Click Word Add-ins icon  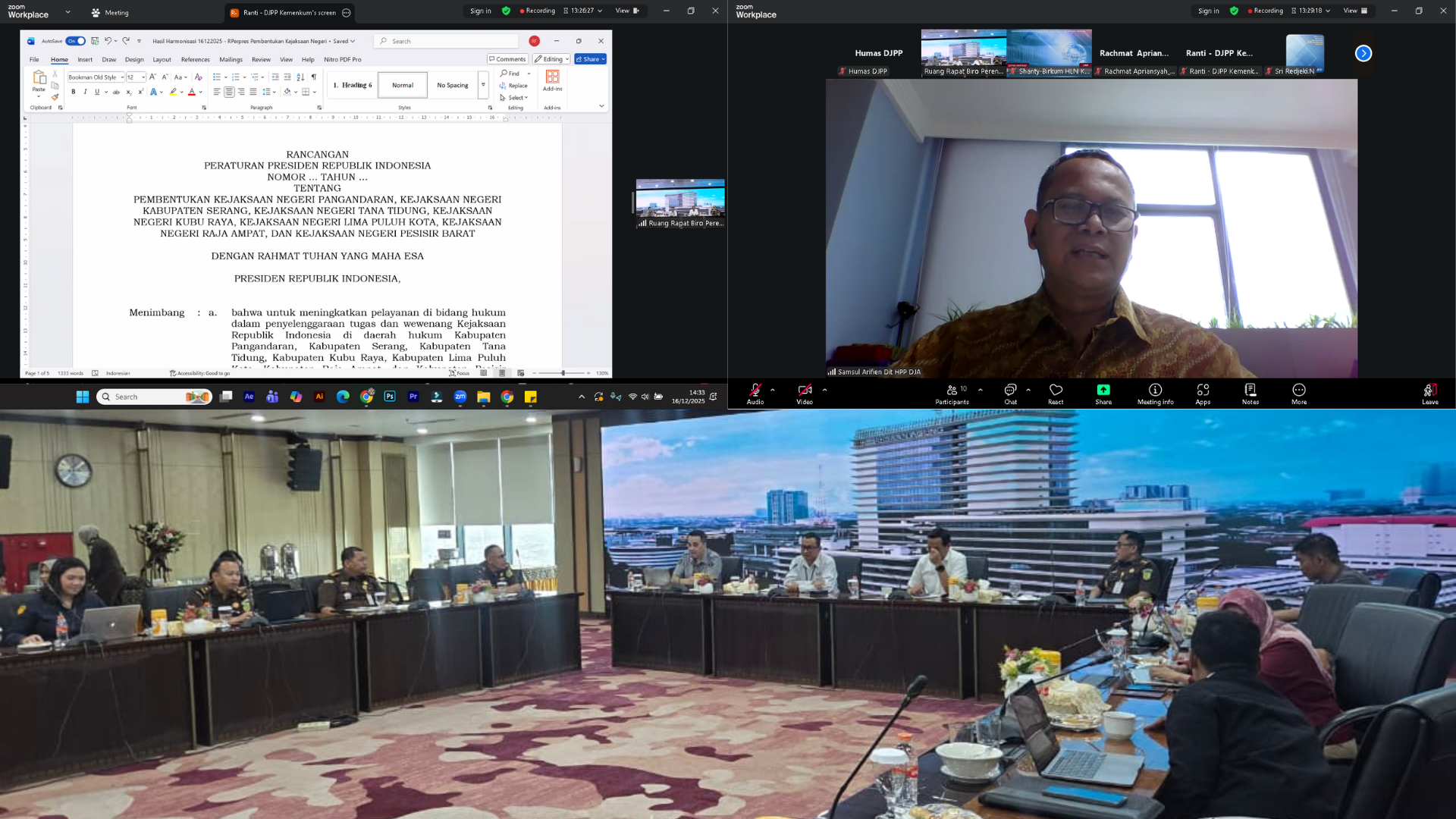pyautogui.click(x=552, y=77)
